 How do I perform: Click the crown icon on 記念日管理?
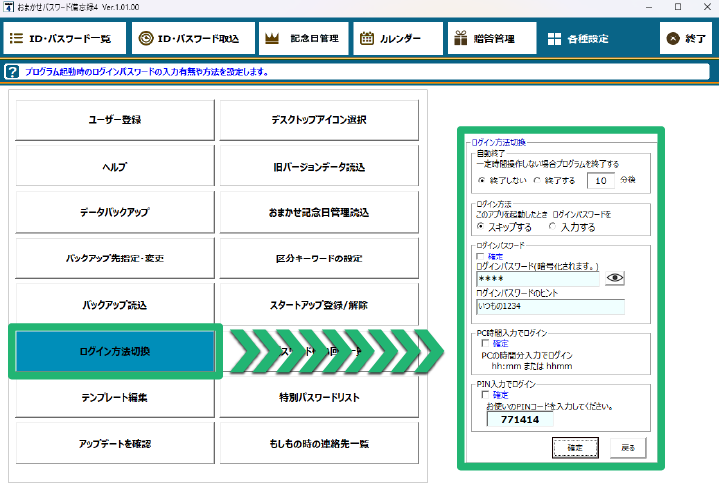click(x=272, y=38)
